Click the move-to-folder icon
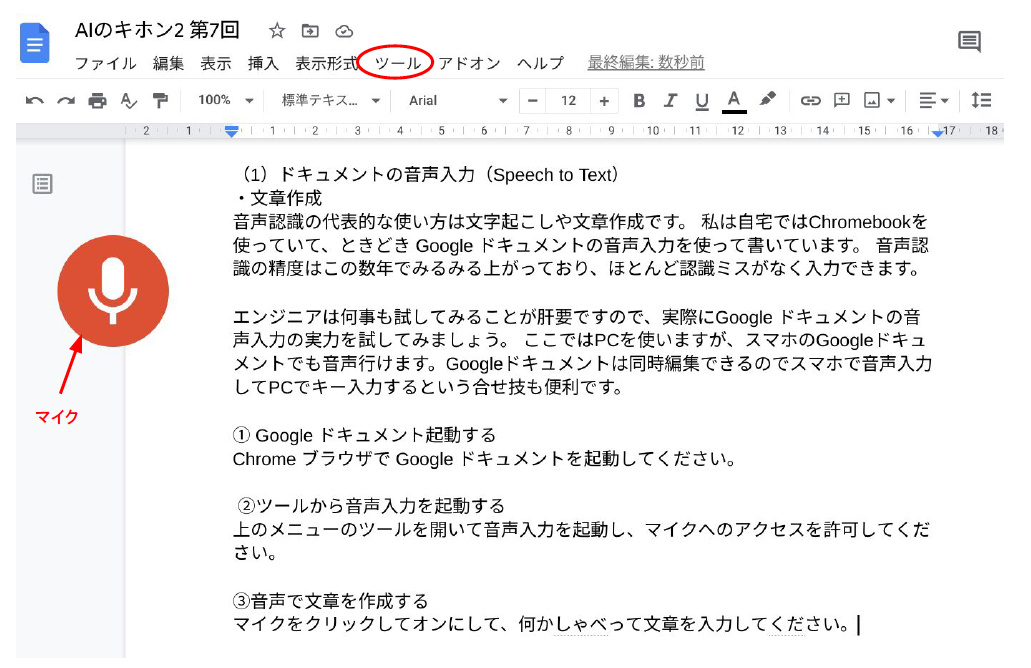Image resolution: width=1031 pixels, height=668 pixels. [310, 30]
